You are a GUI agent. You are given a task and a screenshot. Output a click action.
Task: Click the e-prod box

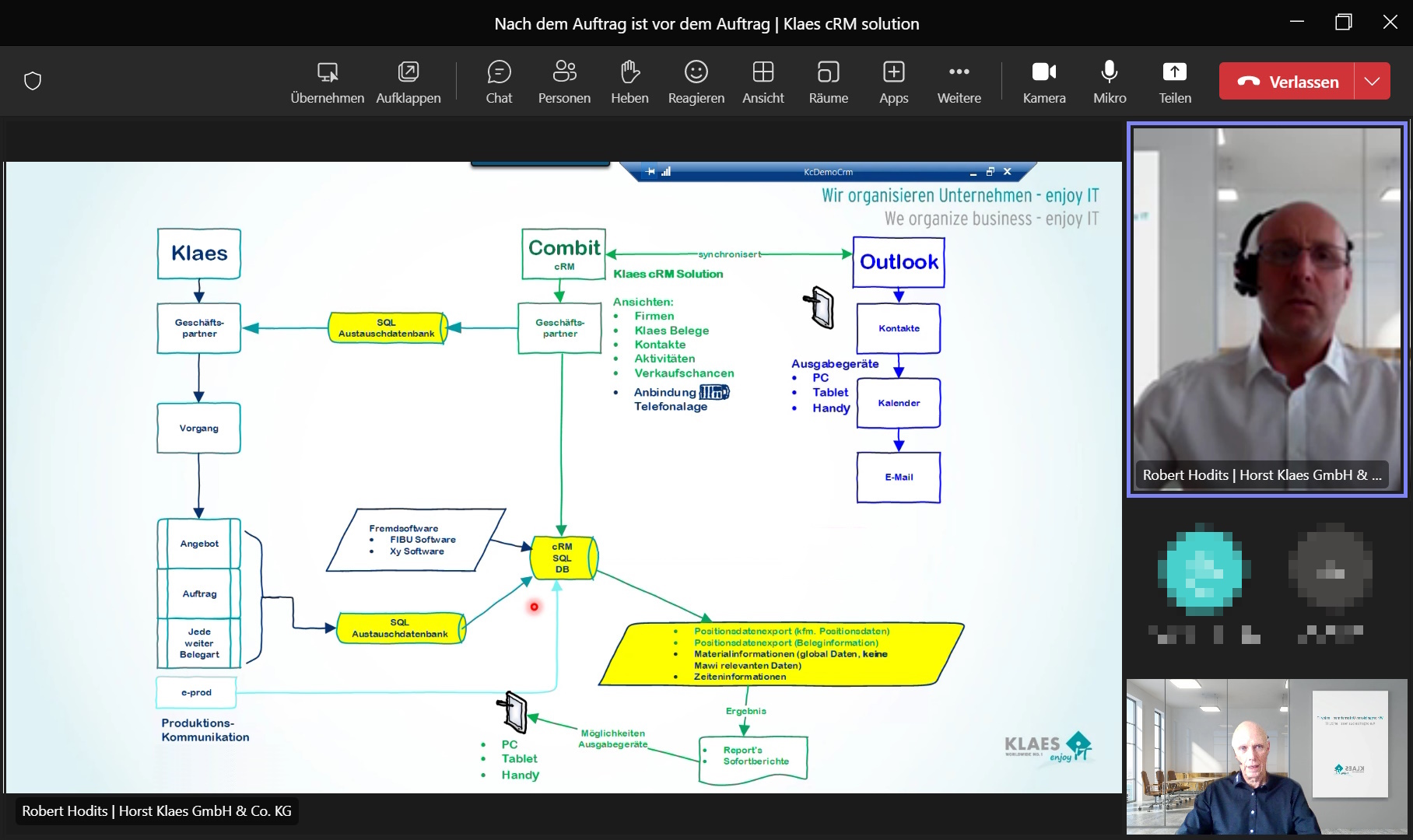196,692
